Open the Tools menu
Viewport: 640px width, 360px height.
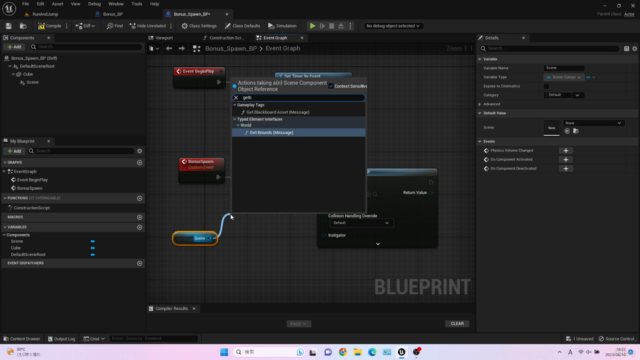[x=137, y=4]
